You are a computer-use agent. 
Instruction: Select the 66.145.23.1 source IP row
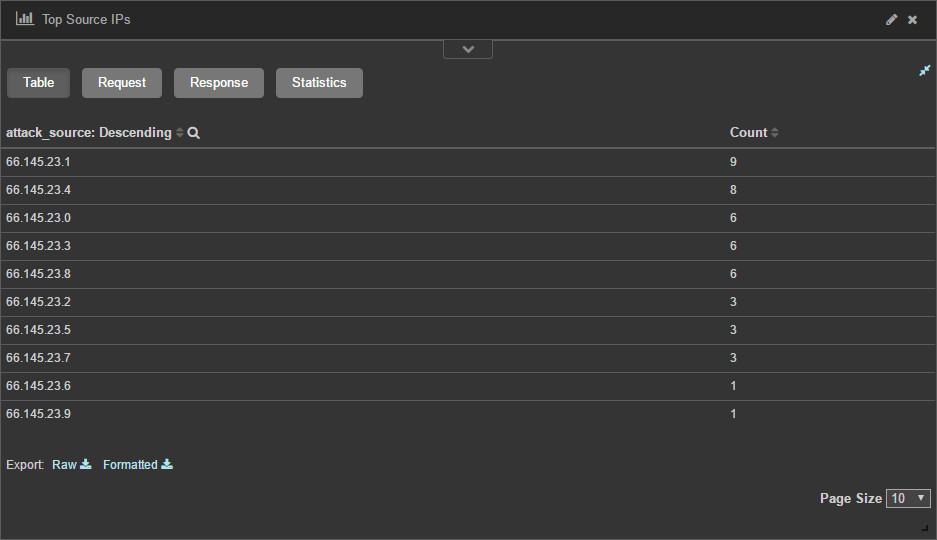38,162
